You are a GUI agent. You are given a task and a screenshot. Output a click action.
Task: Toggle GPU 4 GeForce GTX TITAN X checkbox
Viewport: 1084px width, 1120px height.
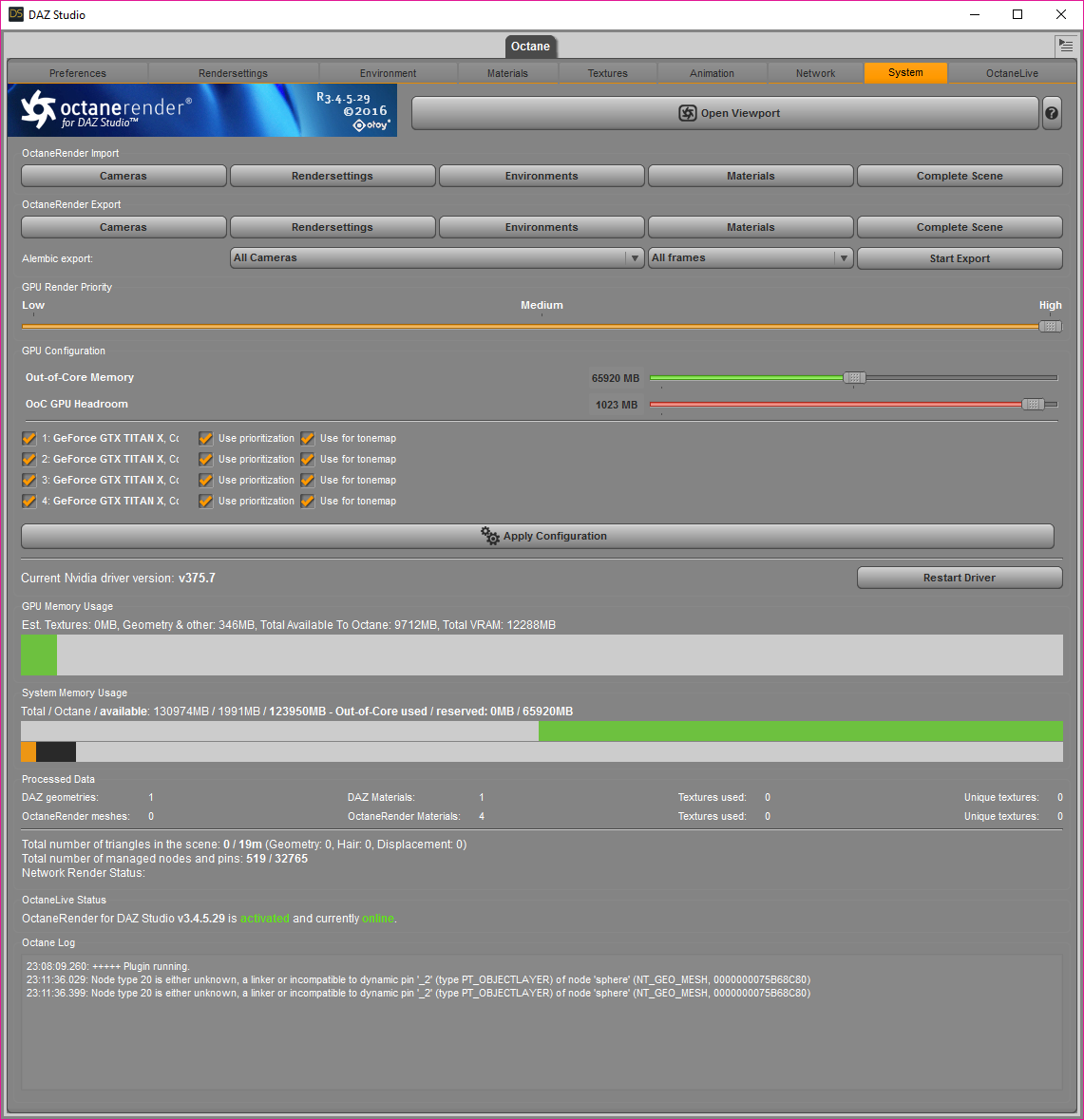(29, 501)
